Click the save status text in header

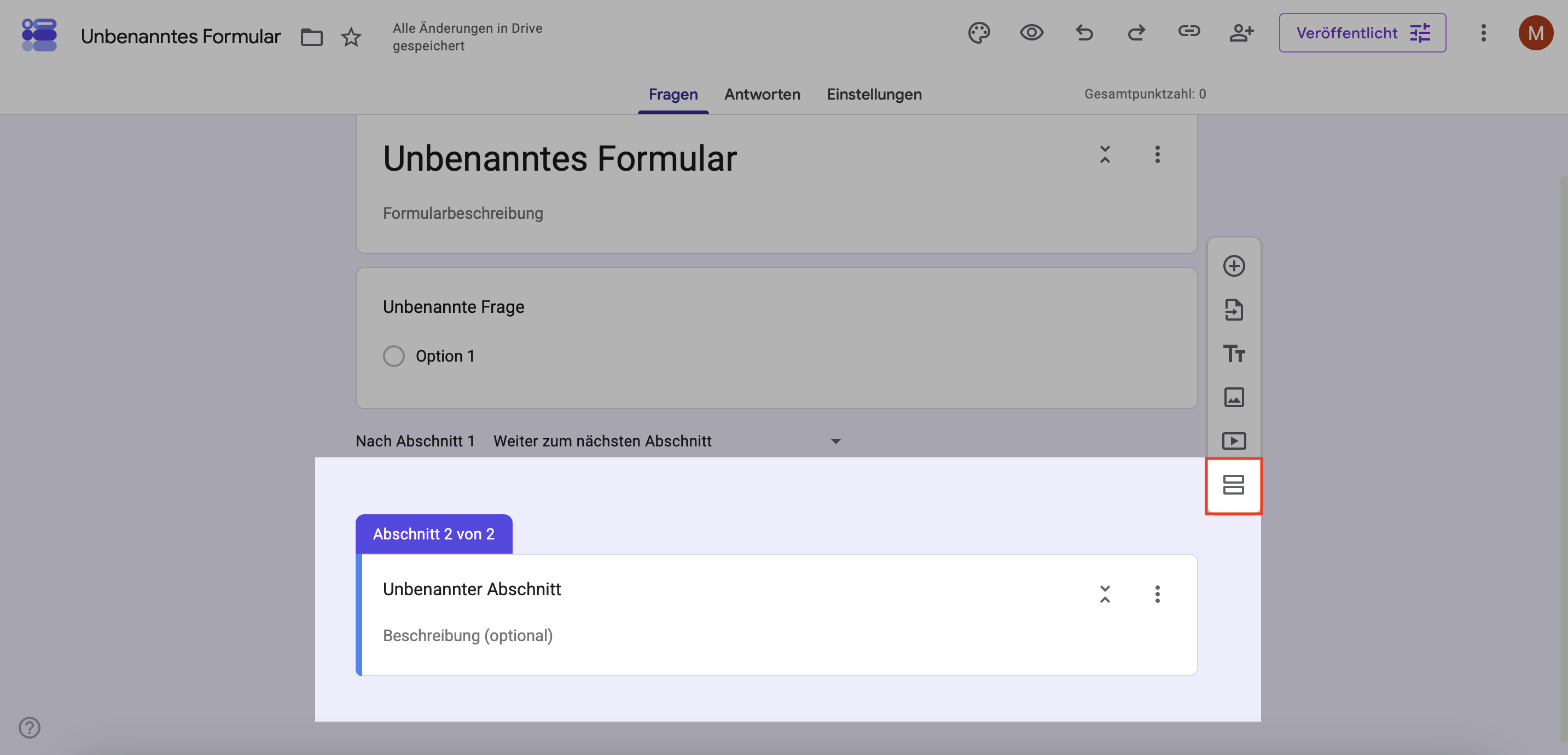click(x=467, y=37)
